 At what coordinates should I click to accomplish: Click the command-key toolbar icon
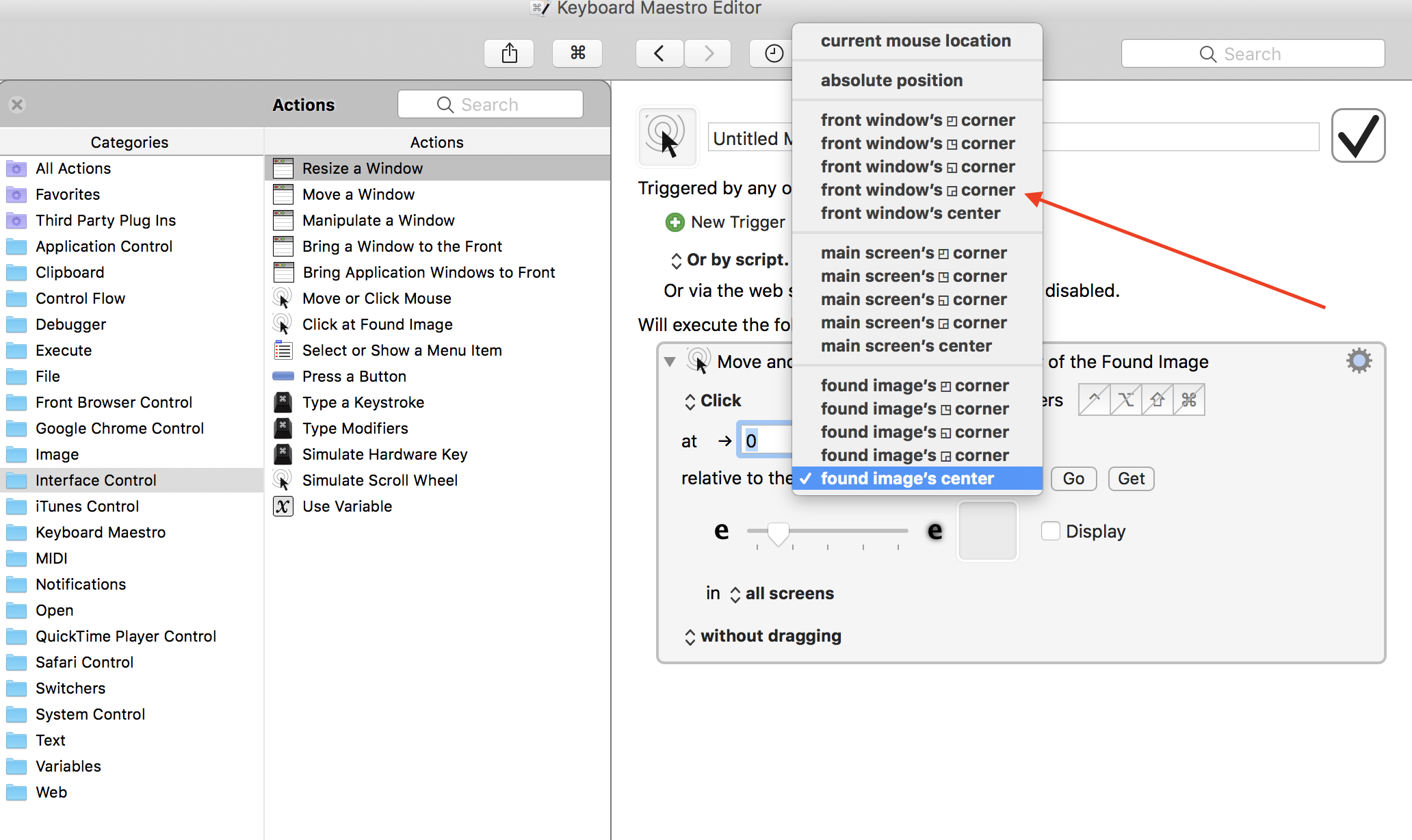tap(577, 53)
